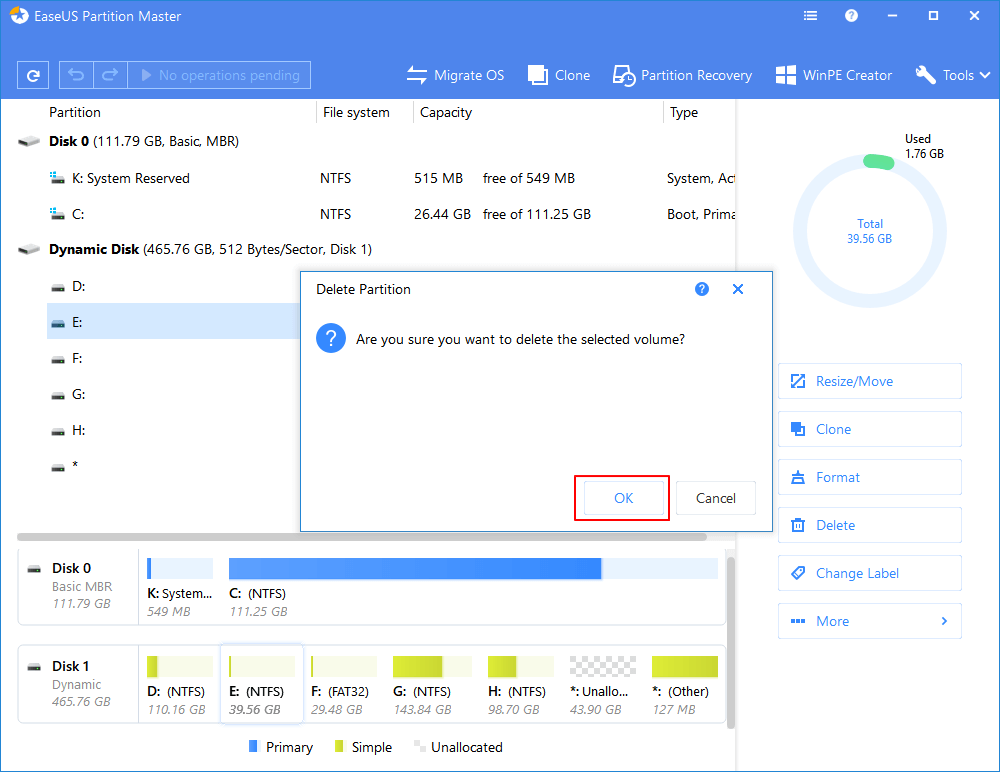The height and width of the screenshot is (772, 1000).
Task: Click '26.44 GB' capacity value for C:
Action: [442, 214]
